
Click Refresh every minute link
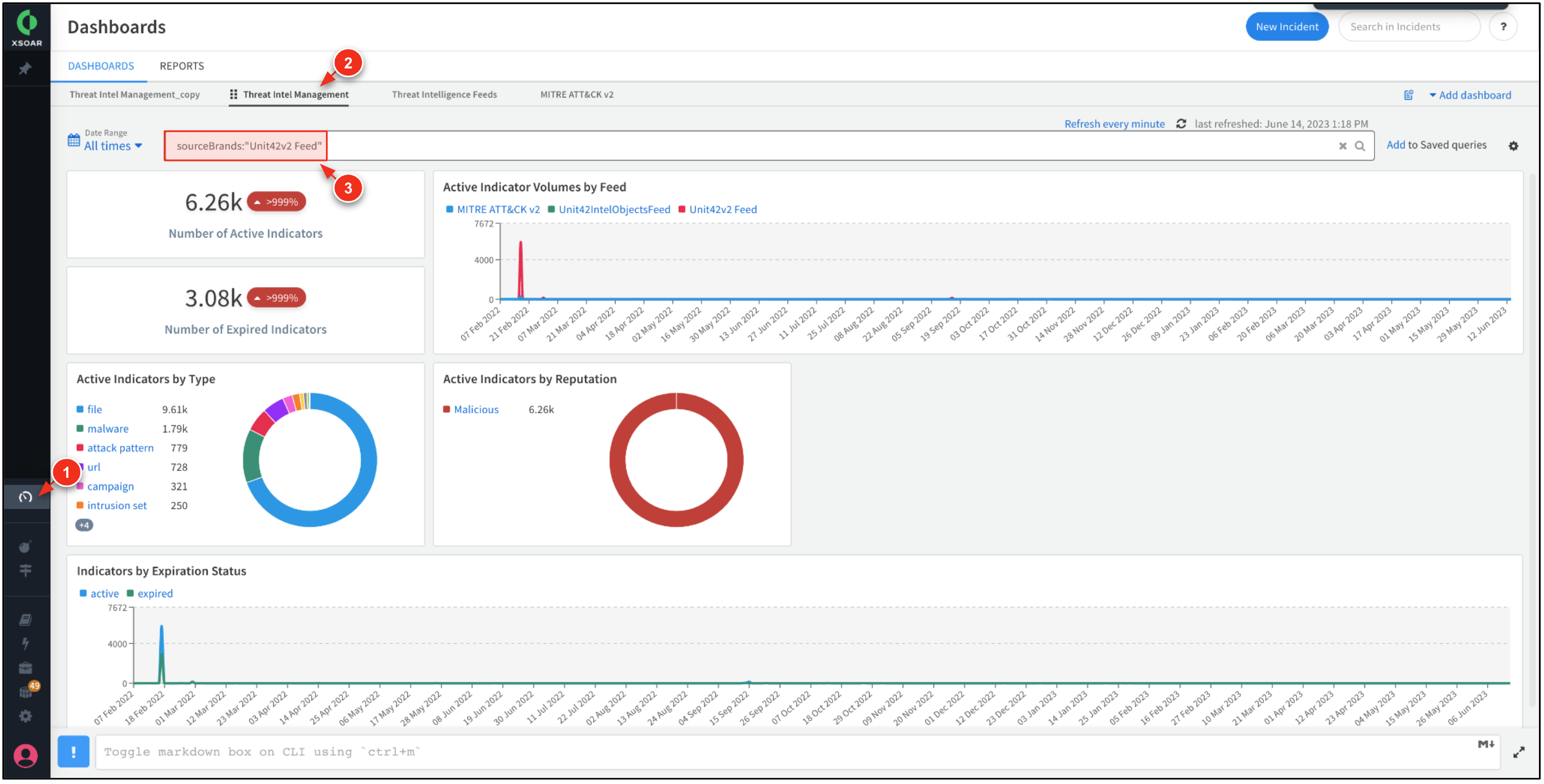point(1114,124)
